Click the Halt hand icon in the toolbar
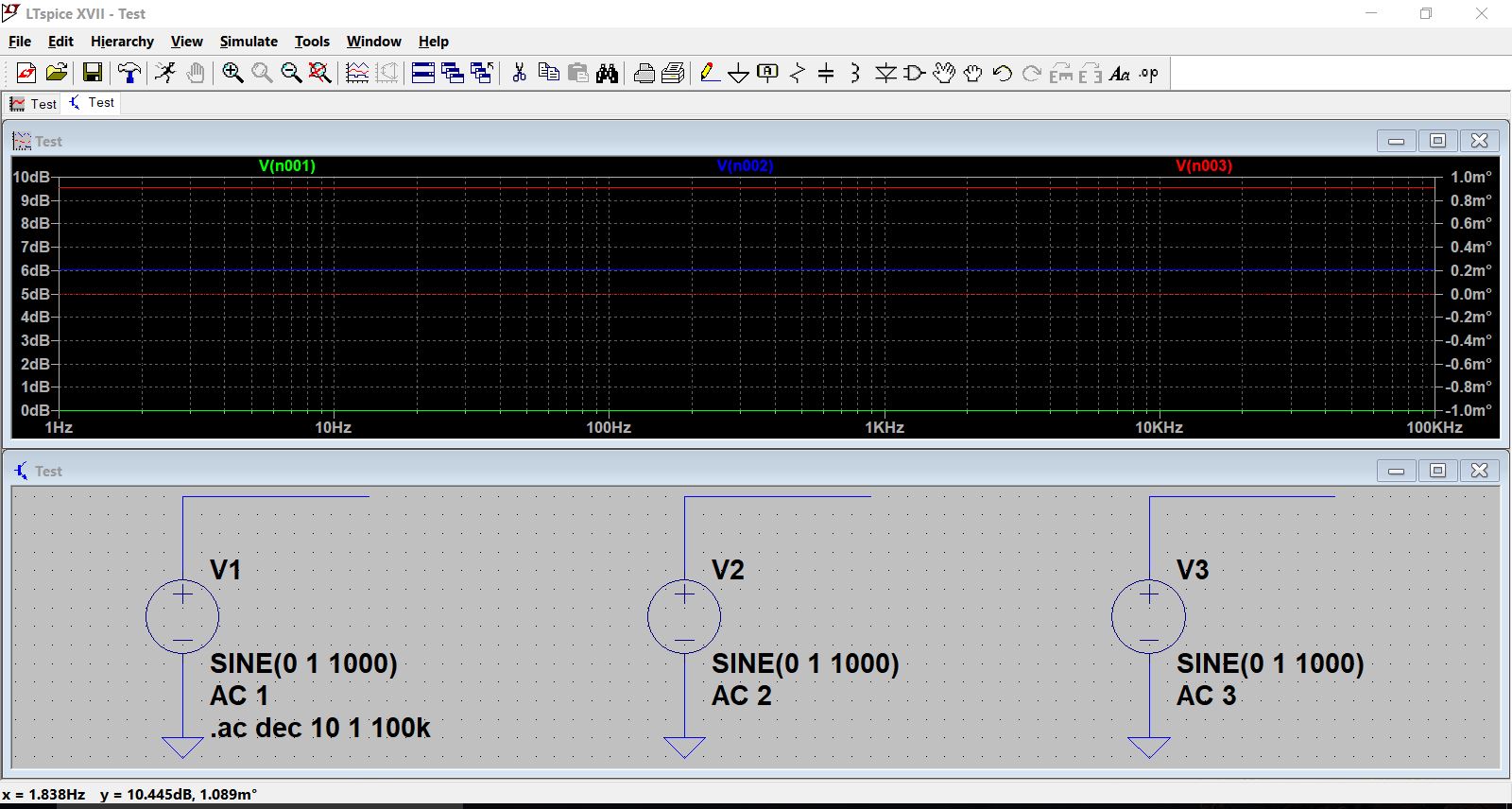The height and width of the screenshot is (809, 1512). click(x=196, y=73)
